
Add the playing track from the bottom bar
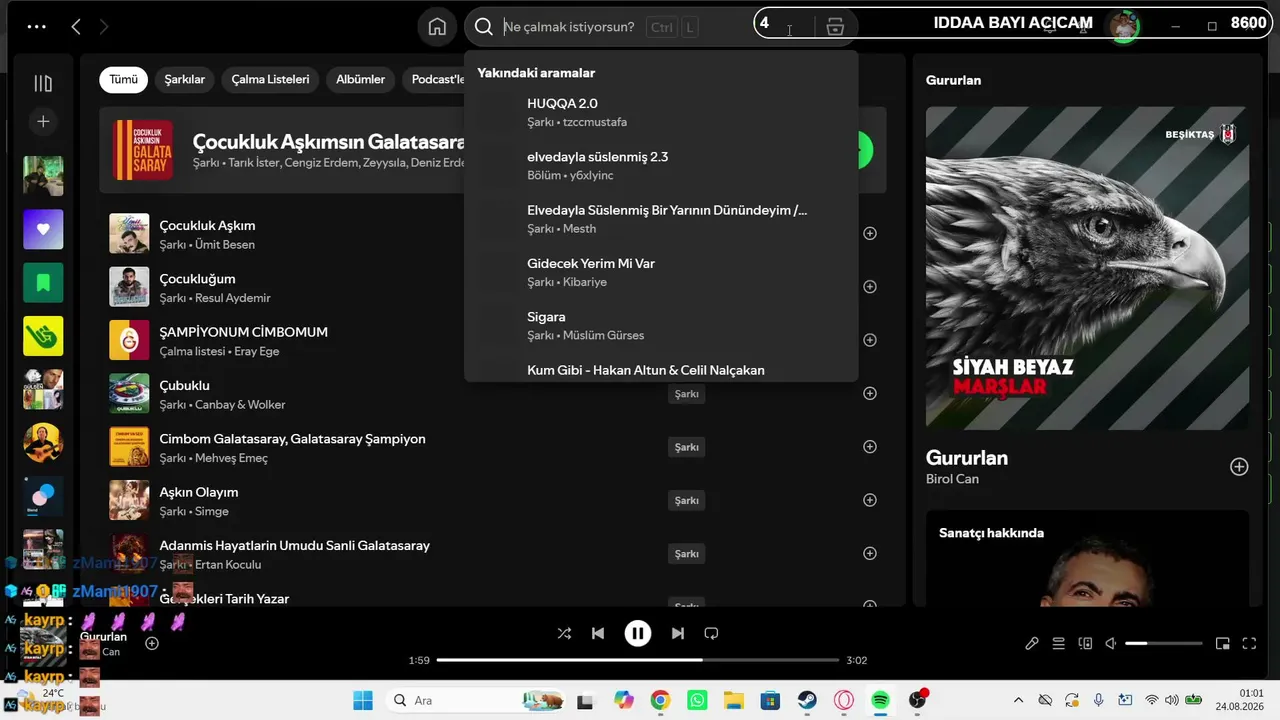click(152, 643)
